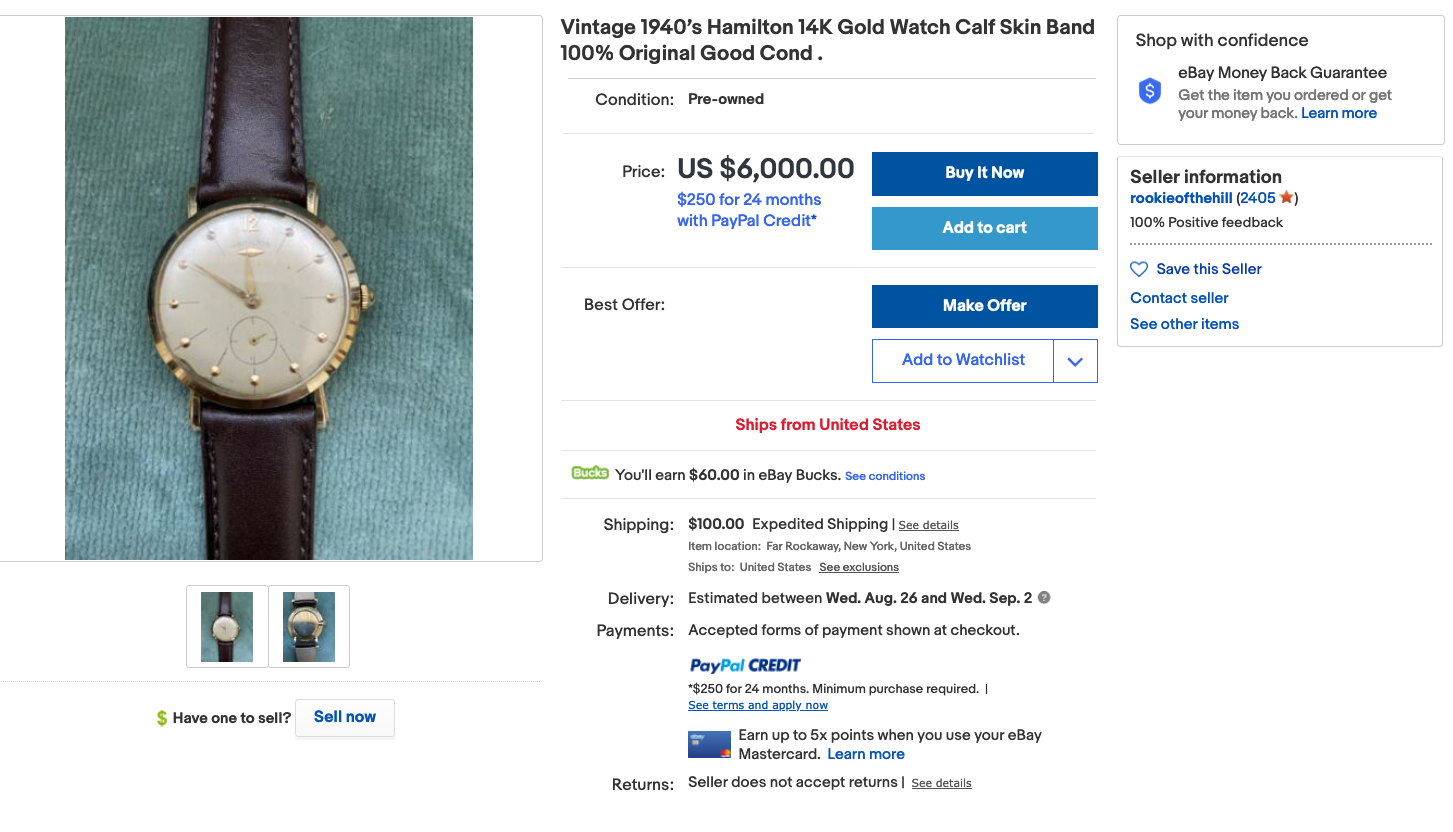Click the Sell now button
1453x832 pixels.
(345, 717)
